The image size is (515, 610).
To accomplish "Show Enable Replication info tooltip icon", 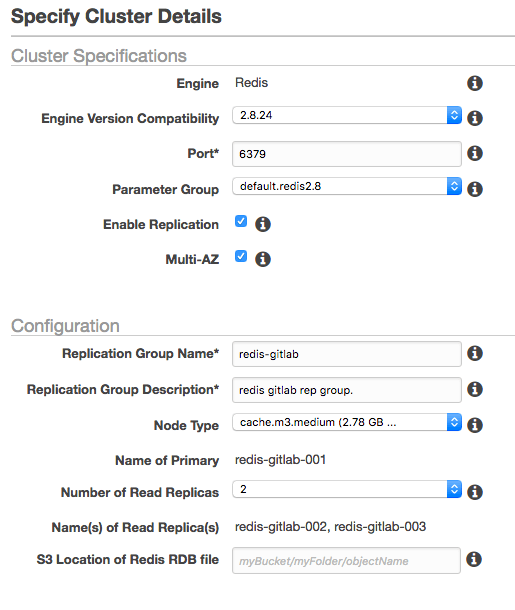I will click(263, 224).
